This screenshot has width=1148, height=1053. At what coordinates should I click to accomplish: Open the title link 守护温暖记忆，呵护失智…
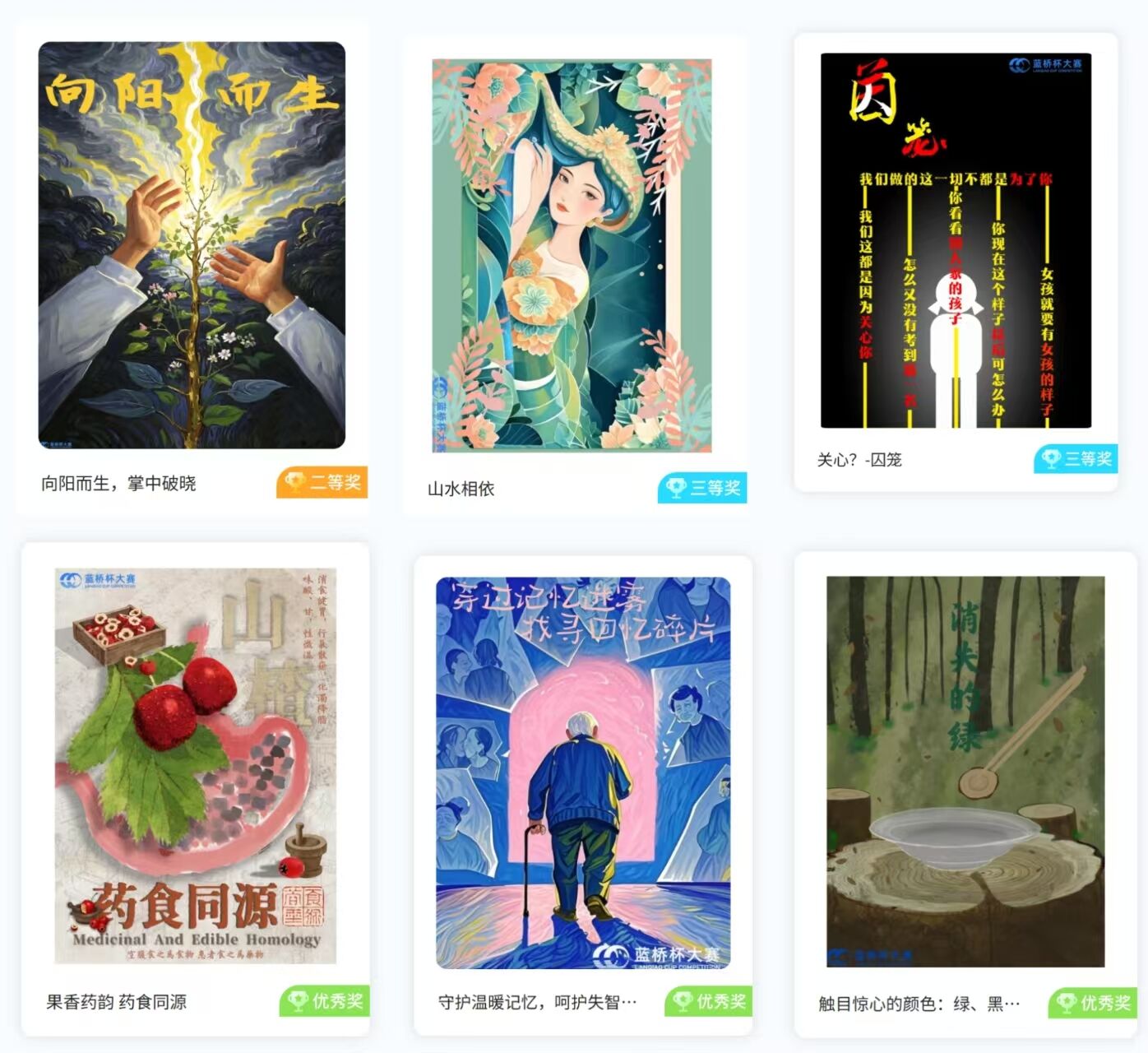pos(537,1002)
